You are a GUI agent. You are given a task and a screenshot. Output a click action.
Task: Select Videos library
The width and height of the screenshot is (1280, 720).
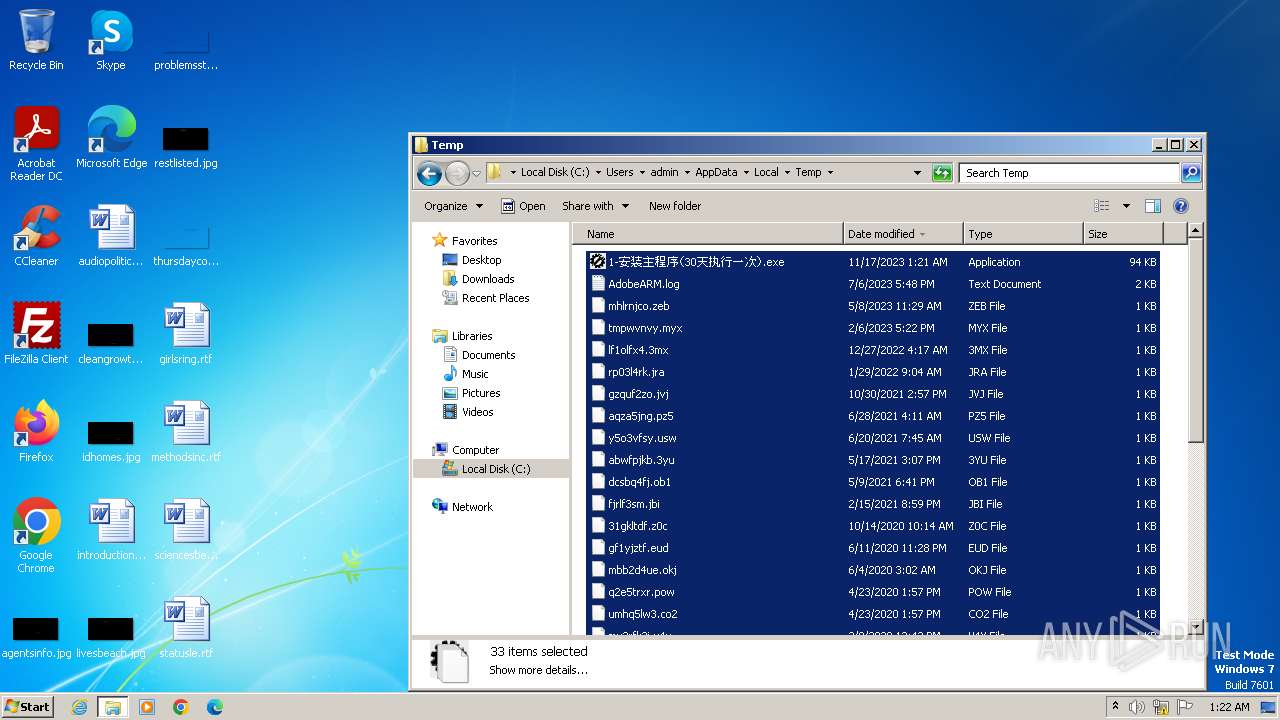(x=468, y=412)
